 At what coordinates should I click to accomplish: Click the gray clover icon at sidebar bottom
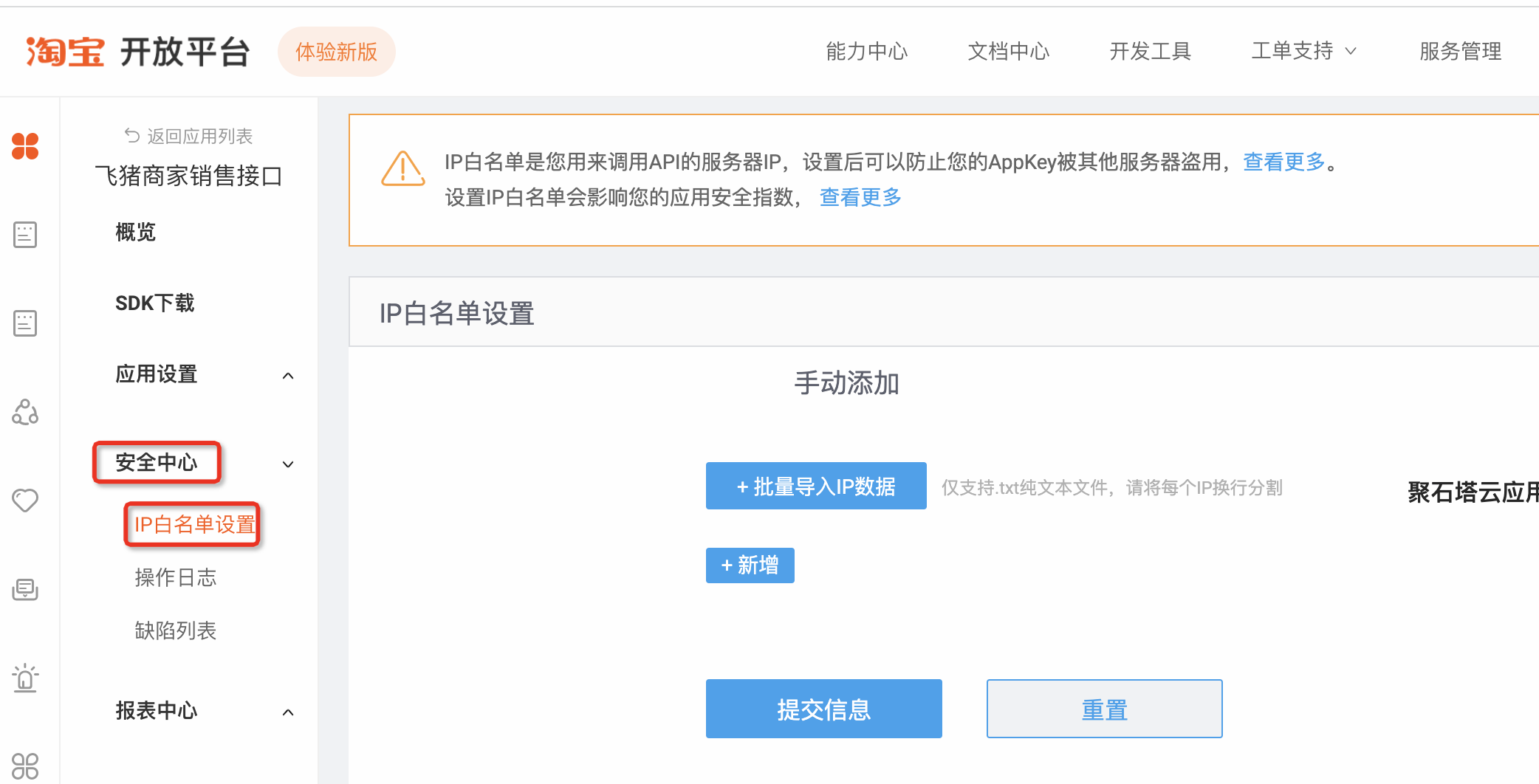(x=25, y=766)
